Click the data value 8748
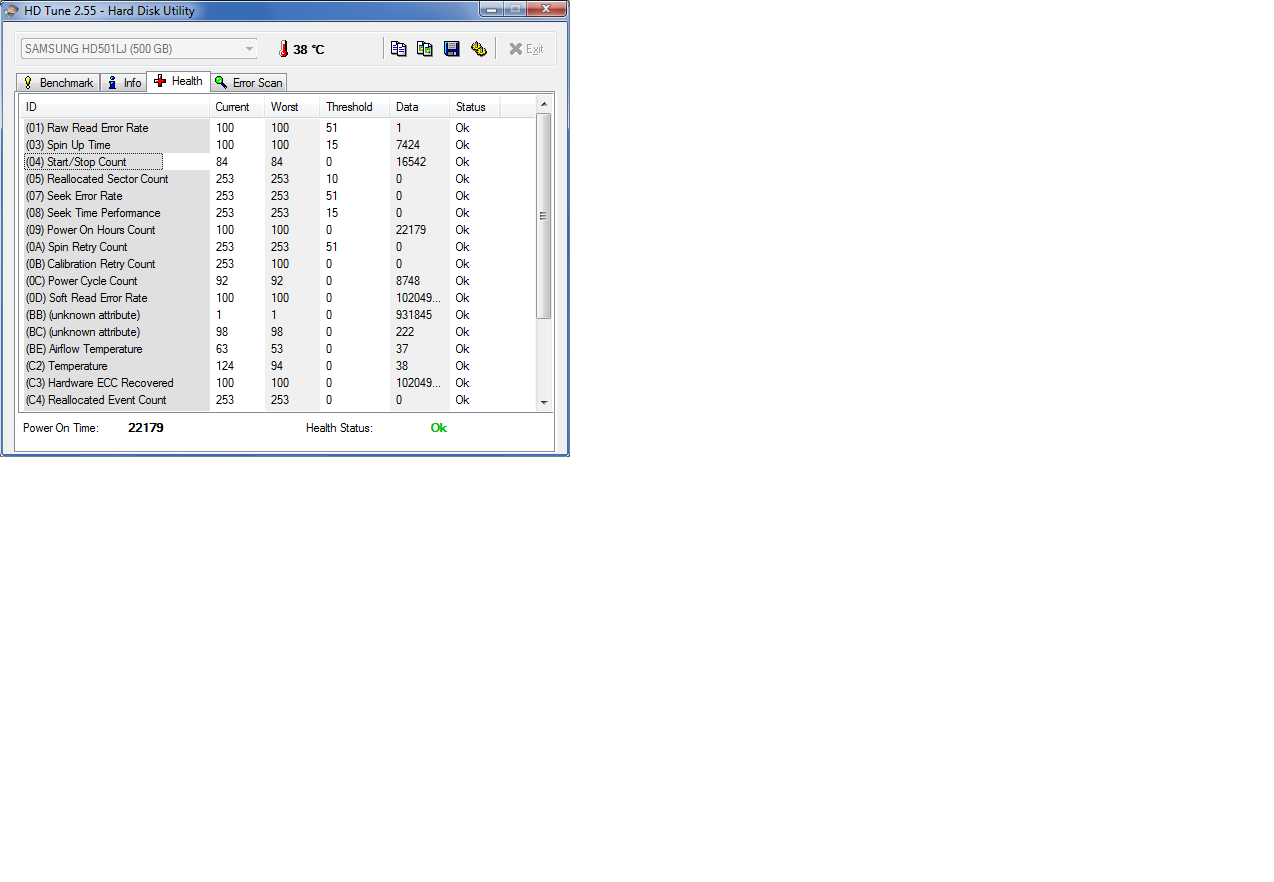The height and width of the screenshot is (882, 1274). coord(408,281)
